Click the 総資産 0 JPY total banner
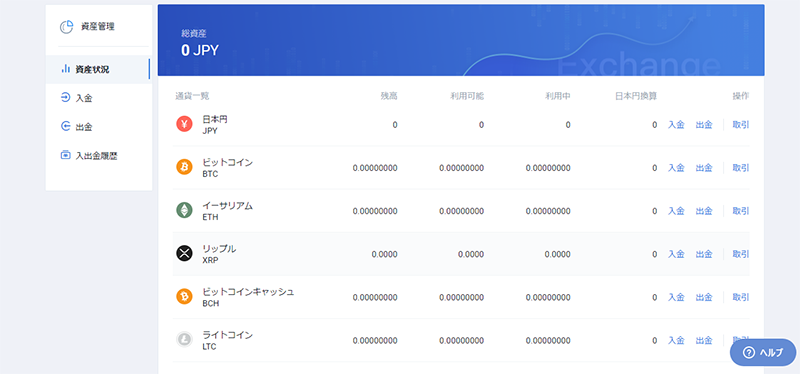The image size is (800, 374). [461, 40]
